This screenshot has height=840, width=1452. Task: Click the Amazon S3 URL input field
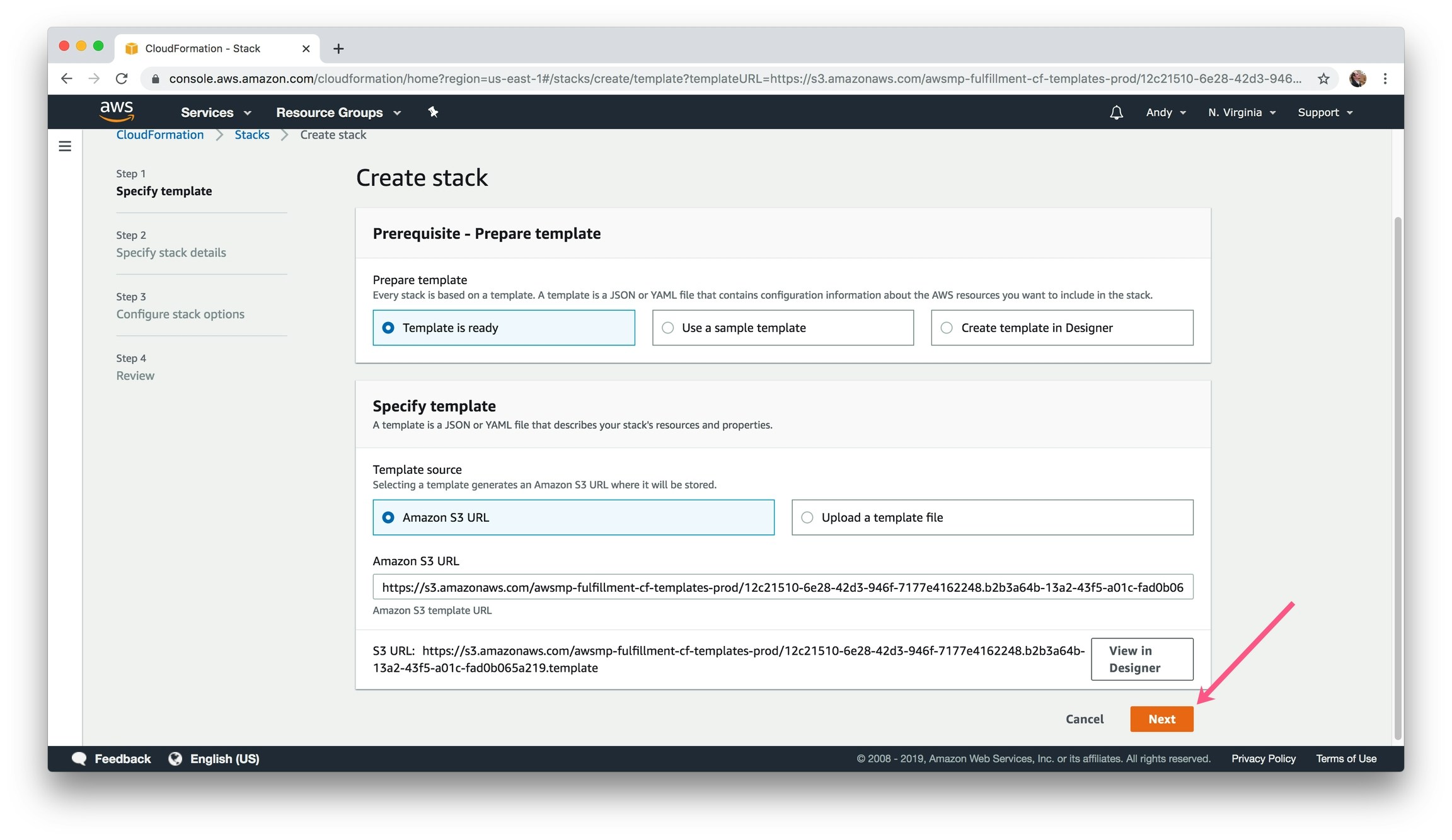coord(783,587)
